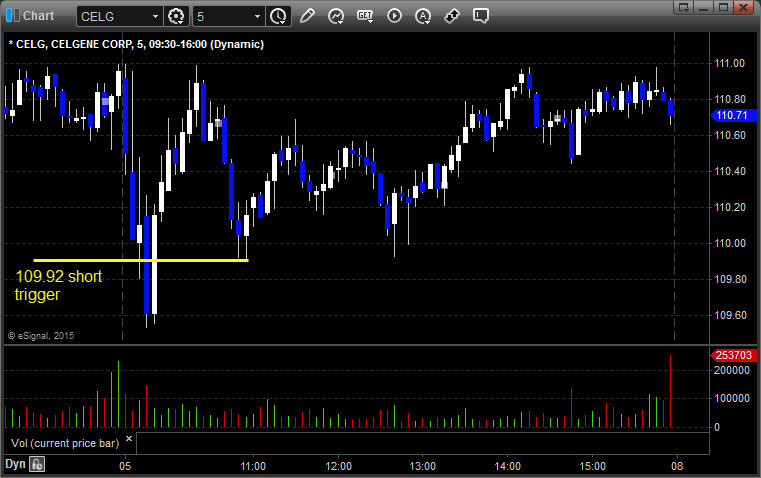761x478 pixels.
Task: Start bar replay with the play icon
Action: coord(394,16)
